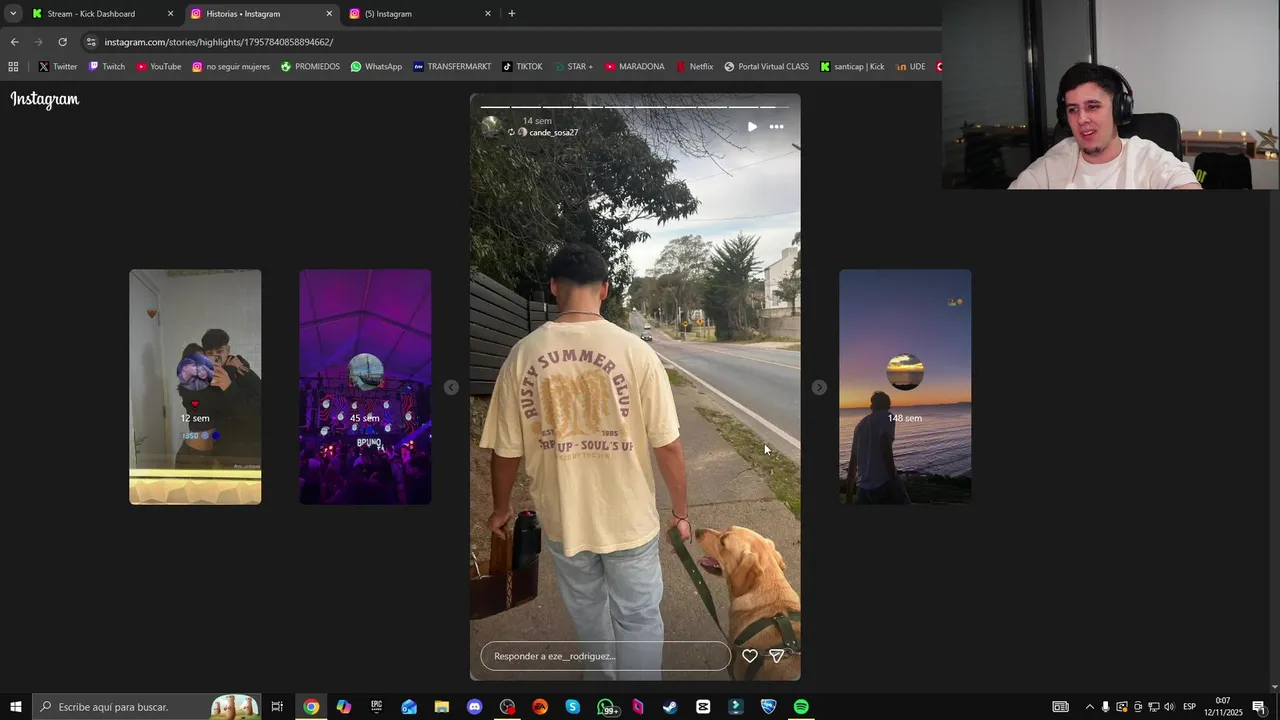Open the STAR + bookmark
1280x720 pixels.
(573, 67)
